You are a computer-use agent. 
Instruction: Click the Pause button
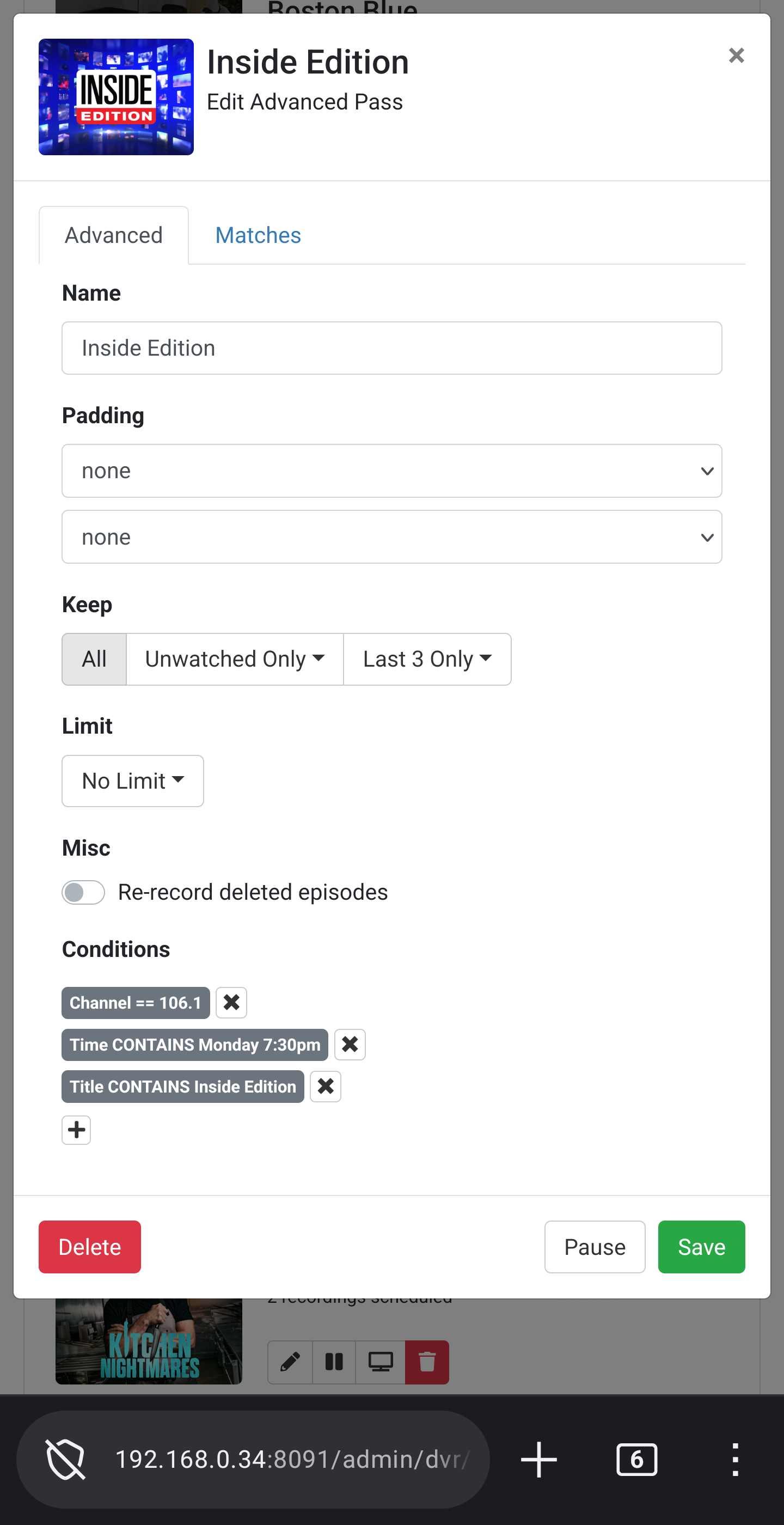(x=595, y=1247)
